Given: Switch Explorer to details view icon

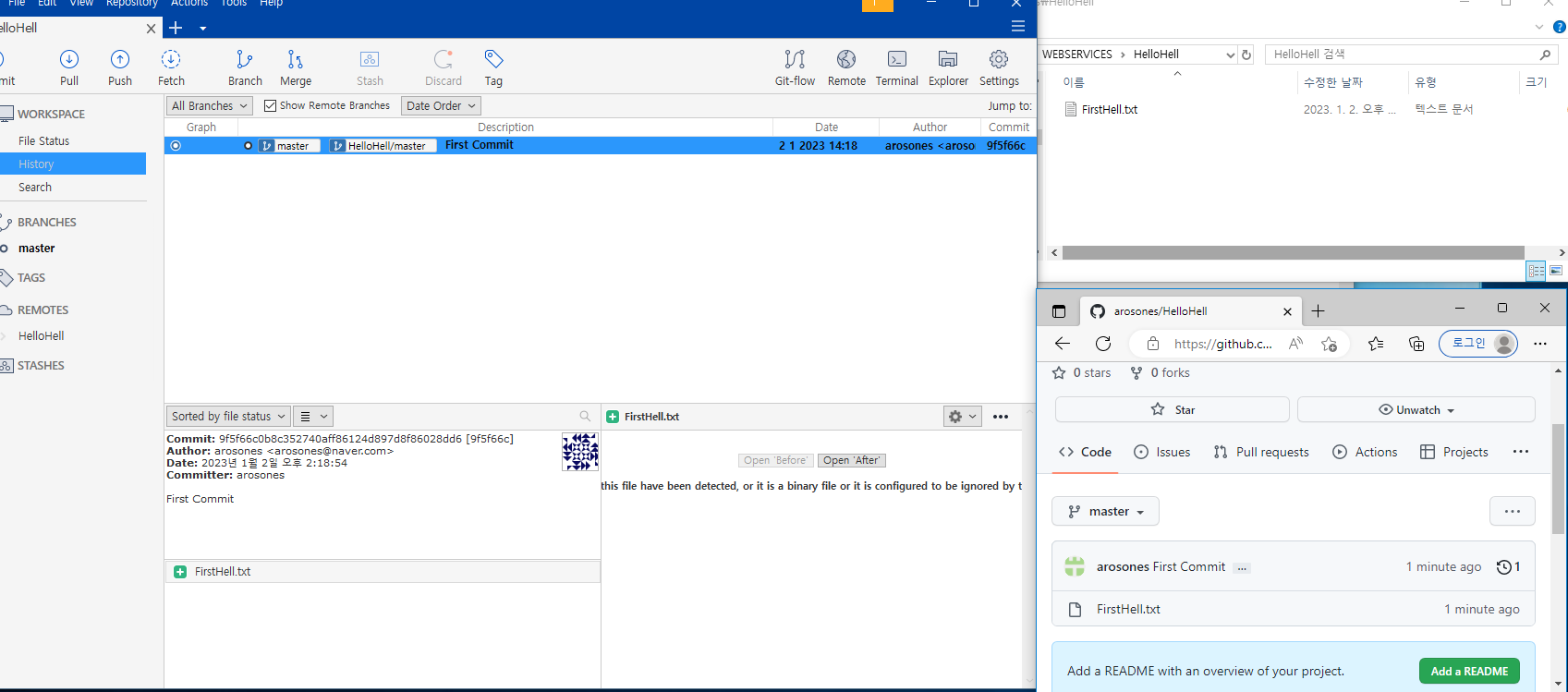Looking at the screenshot, I should (1536, 271).
